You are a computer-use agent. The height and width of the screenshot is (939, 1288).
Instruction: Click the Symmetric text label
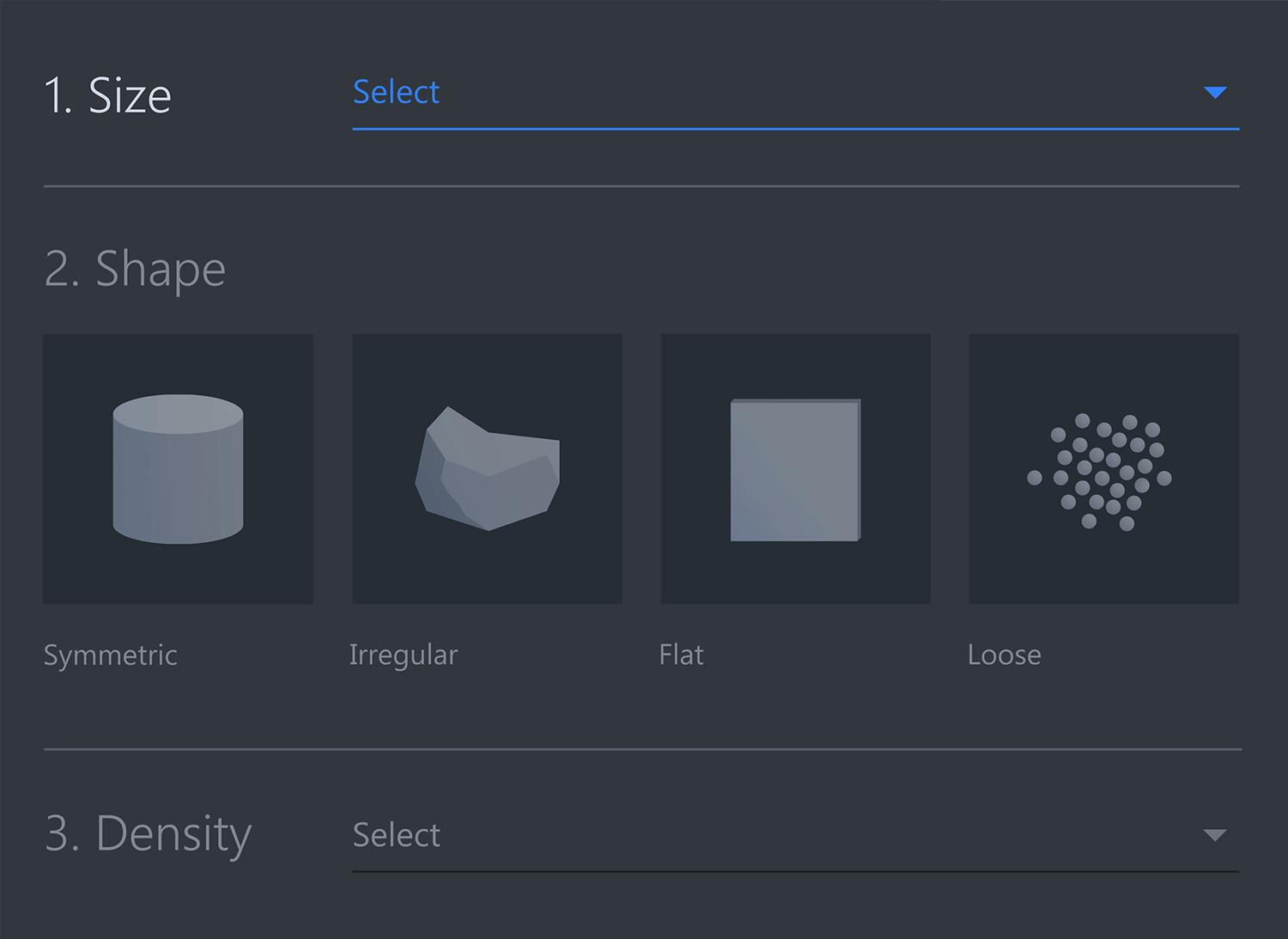coord(110,655)
